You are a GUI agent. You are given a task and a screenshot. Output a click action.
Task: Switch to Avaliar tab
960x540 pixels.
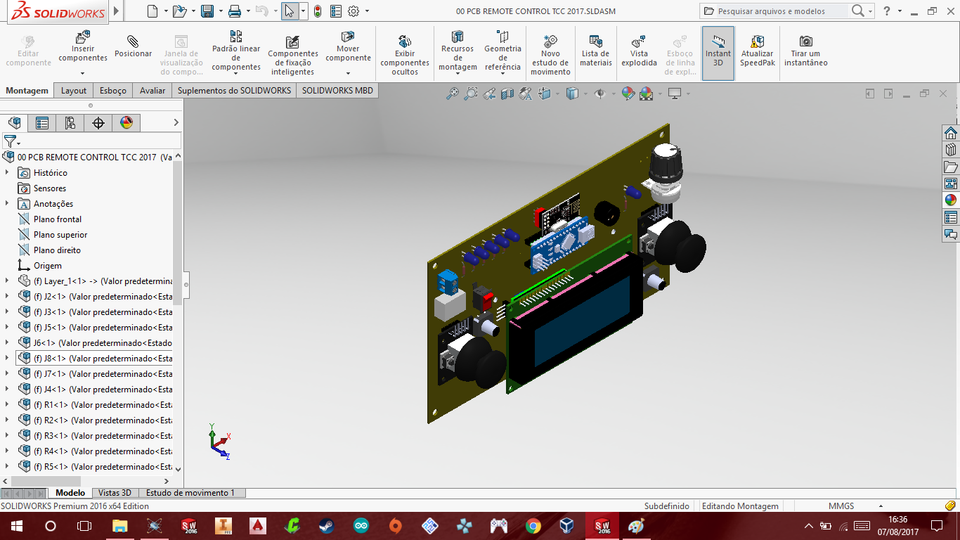152,91
